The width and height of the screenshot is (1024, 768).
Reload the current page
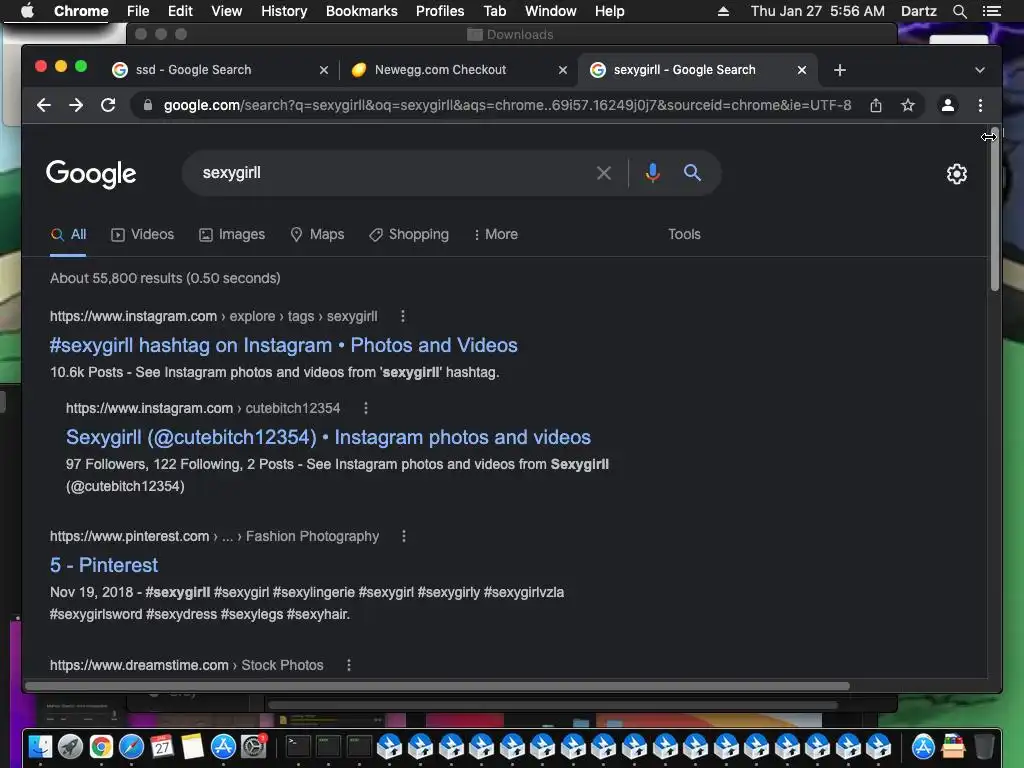click(108, 105)
